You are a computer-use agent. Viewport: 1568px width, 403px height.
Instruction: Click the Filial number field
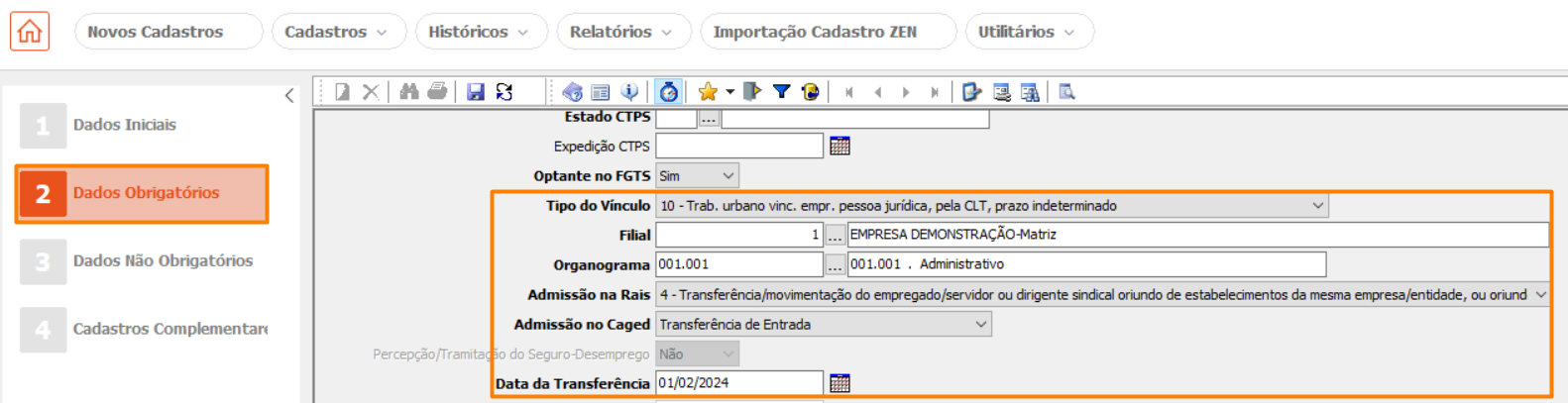tap(739, 235)
